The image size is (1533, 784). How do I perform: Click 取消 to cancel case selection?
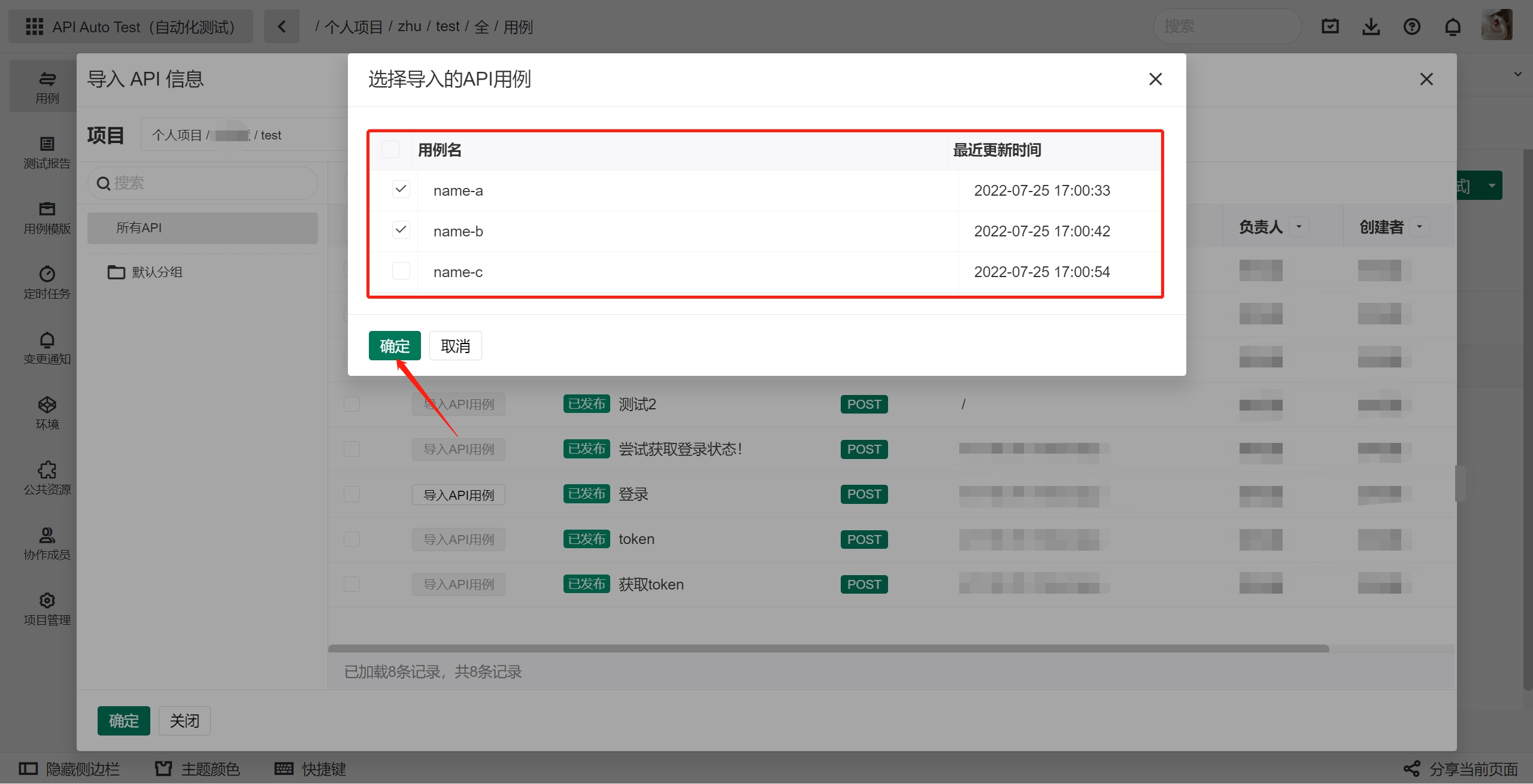pyautogui.click(x=455, y=346)
